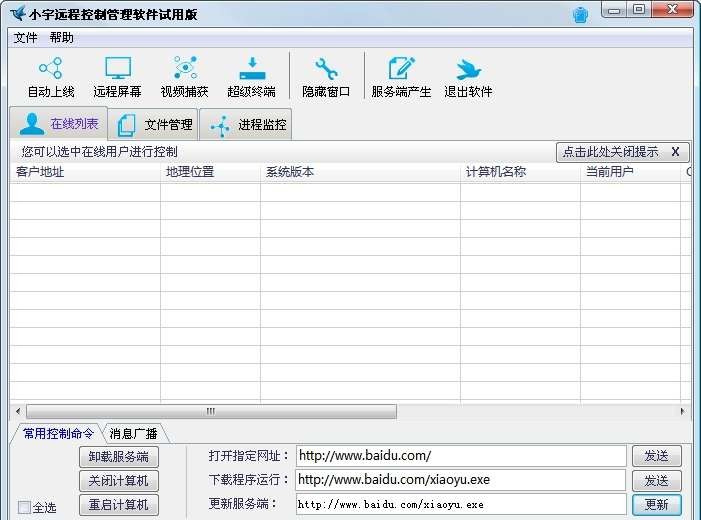Select the 常用控制命令 bottom tab
This screenshot has width=701, height=520.
58,433
